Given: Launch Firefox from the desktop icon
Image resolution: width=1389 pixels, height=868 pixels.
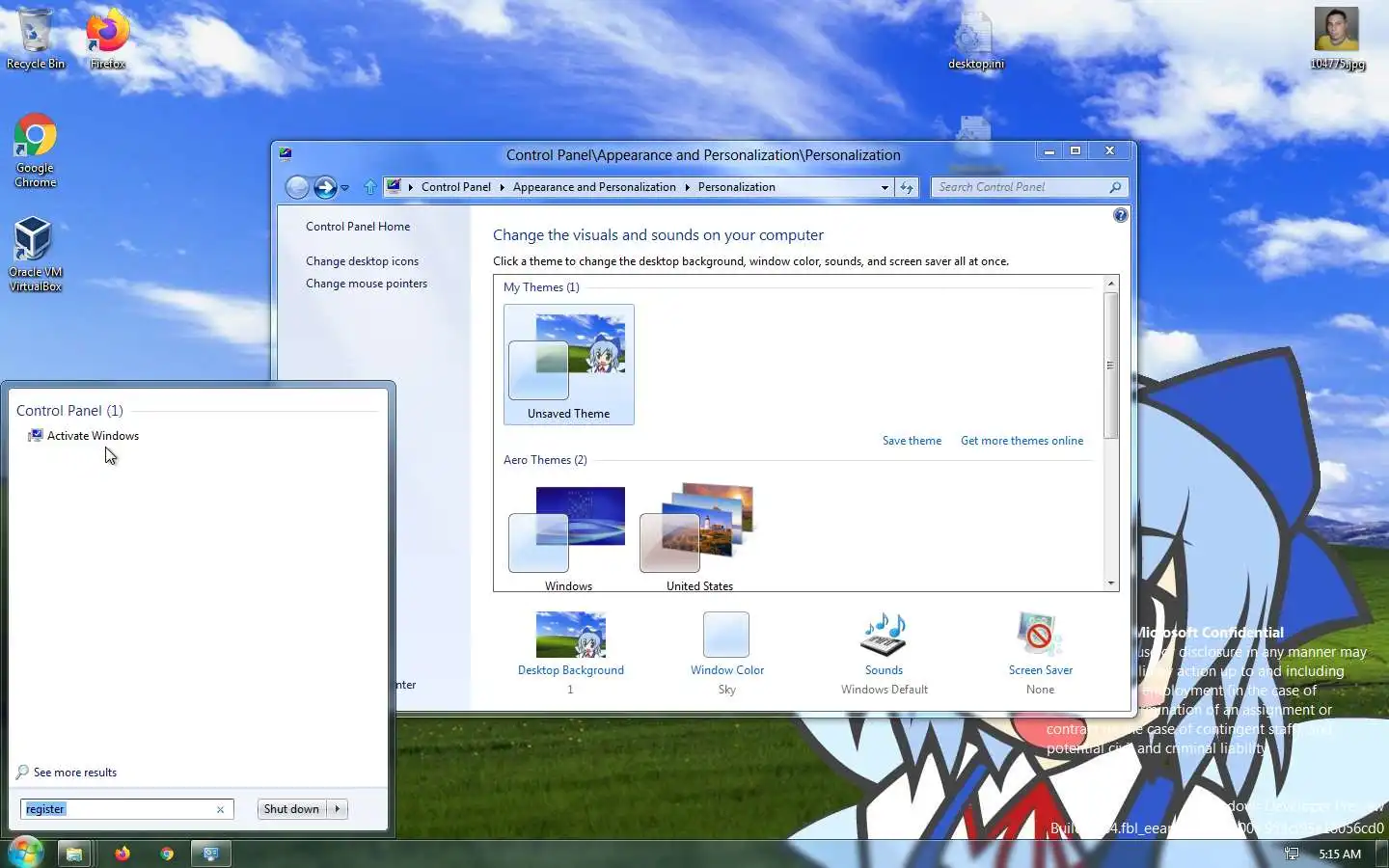Looking at the screenshot, I should 108,40.
